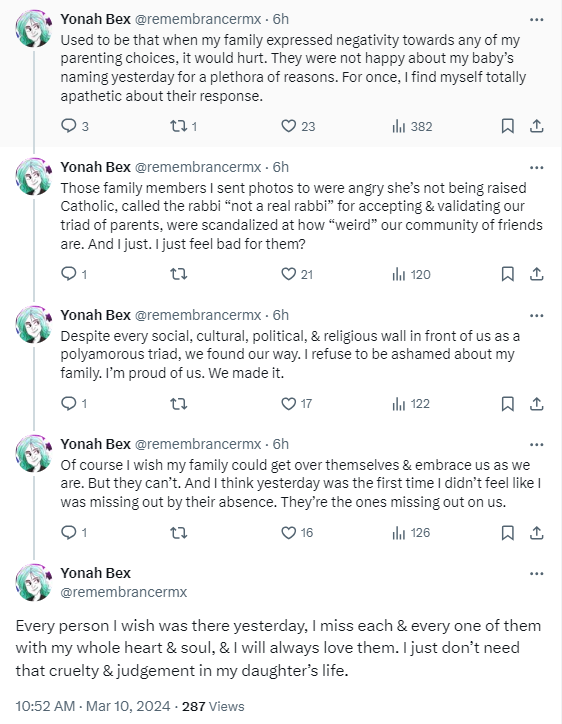Like the tweet with 23 likes
Image resolution: width=562 pixels, height=724 pixels.
tap(298, 126)
